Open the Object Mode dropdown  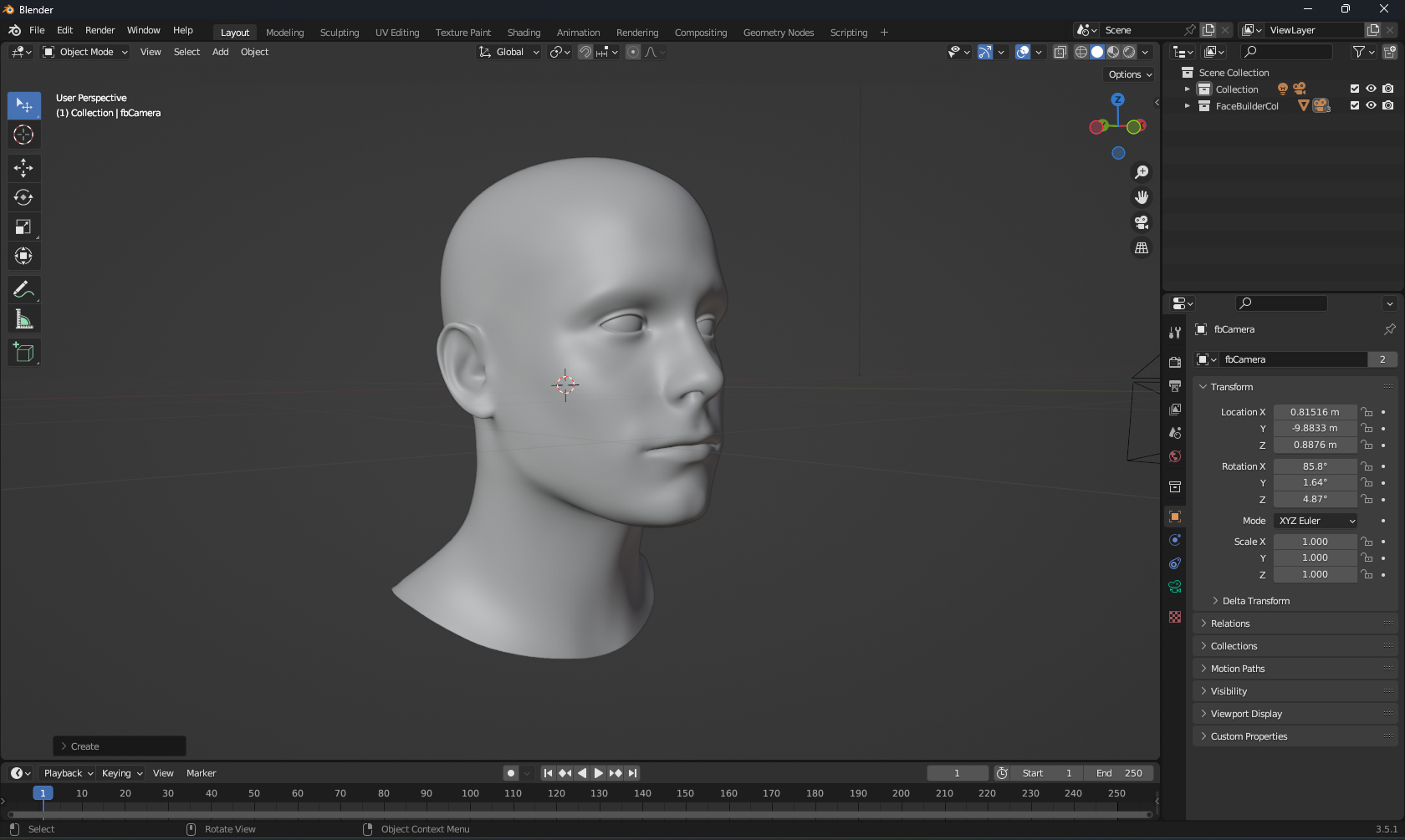[85, 52]
